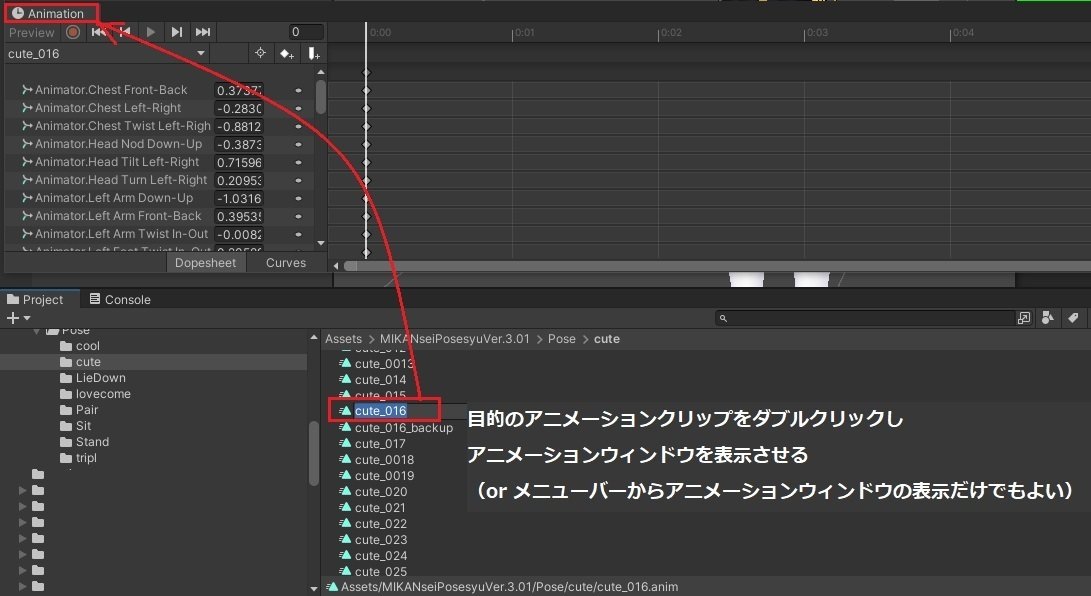
Task: Click the Left Arm Twist In-Out value field
Action: [239, 235]
